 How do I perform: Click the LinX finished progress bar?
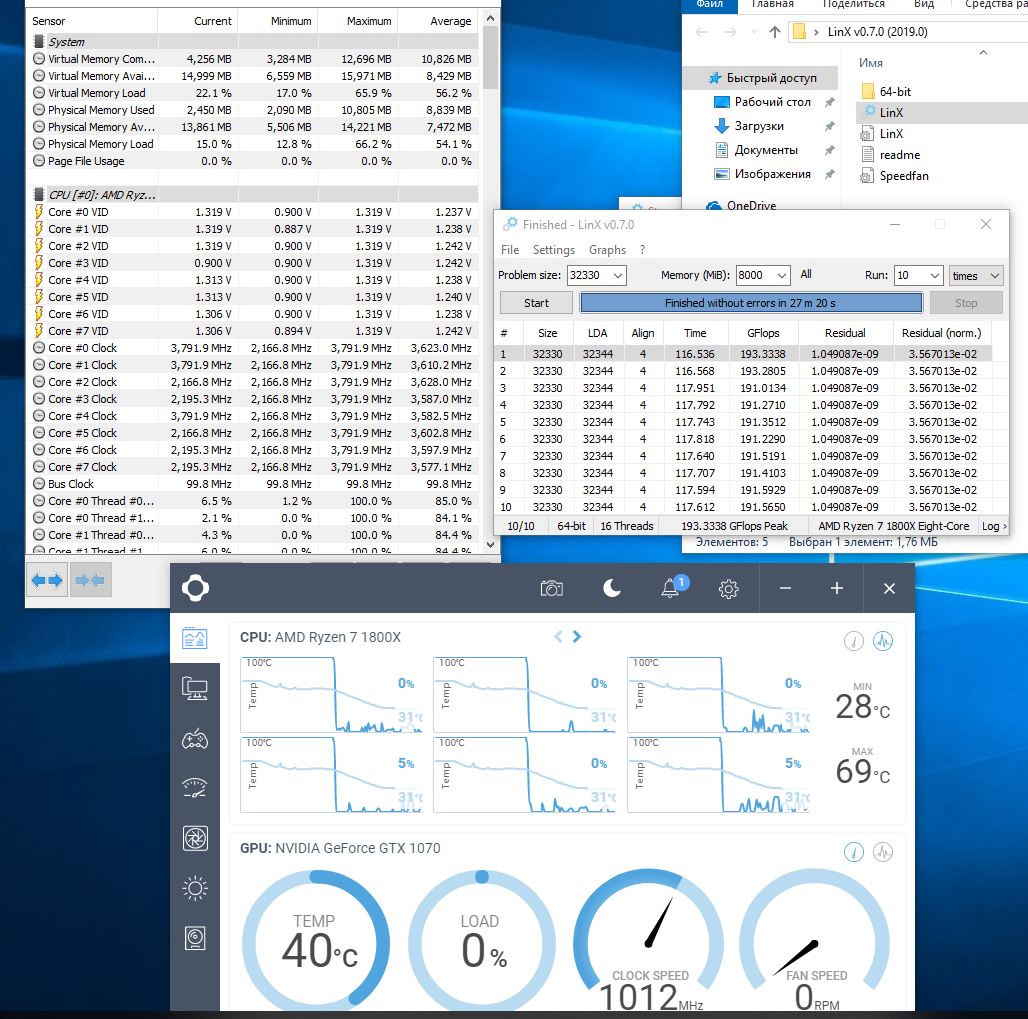(751, 303)
